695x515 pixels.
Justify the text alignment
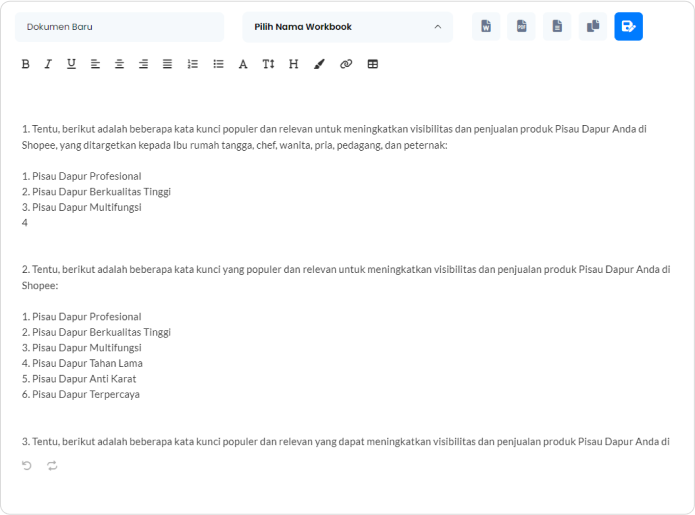point(167,64)
